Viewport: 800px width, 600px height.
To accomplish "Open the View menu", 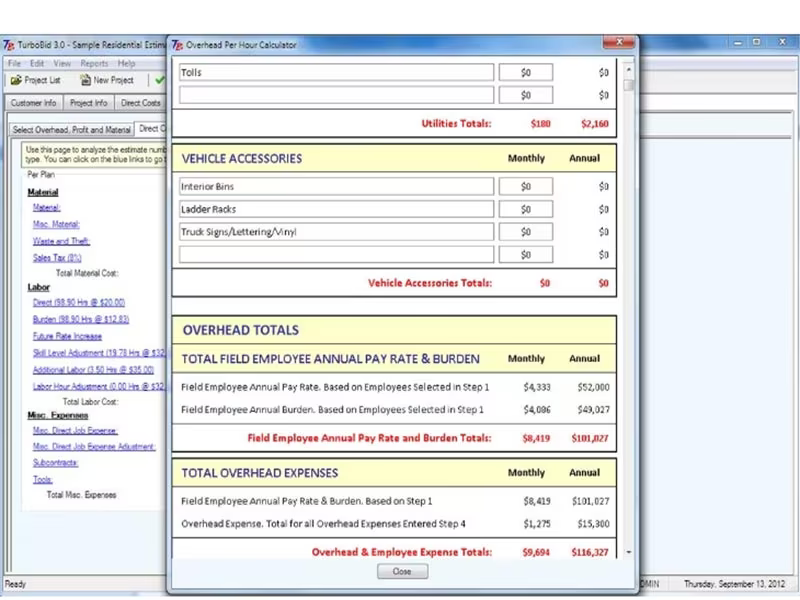I will click(62, 63).
